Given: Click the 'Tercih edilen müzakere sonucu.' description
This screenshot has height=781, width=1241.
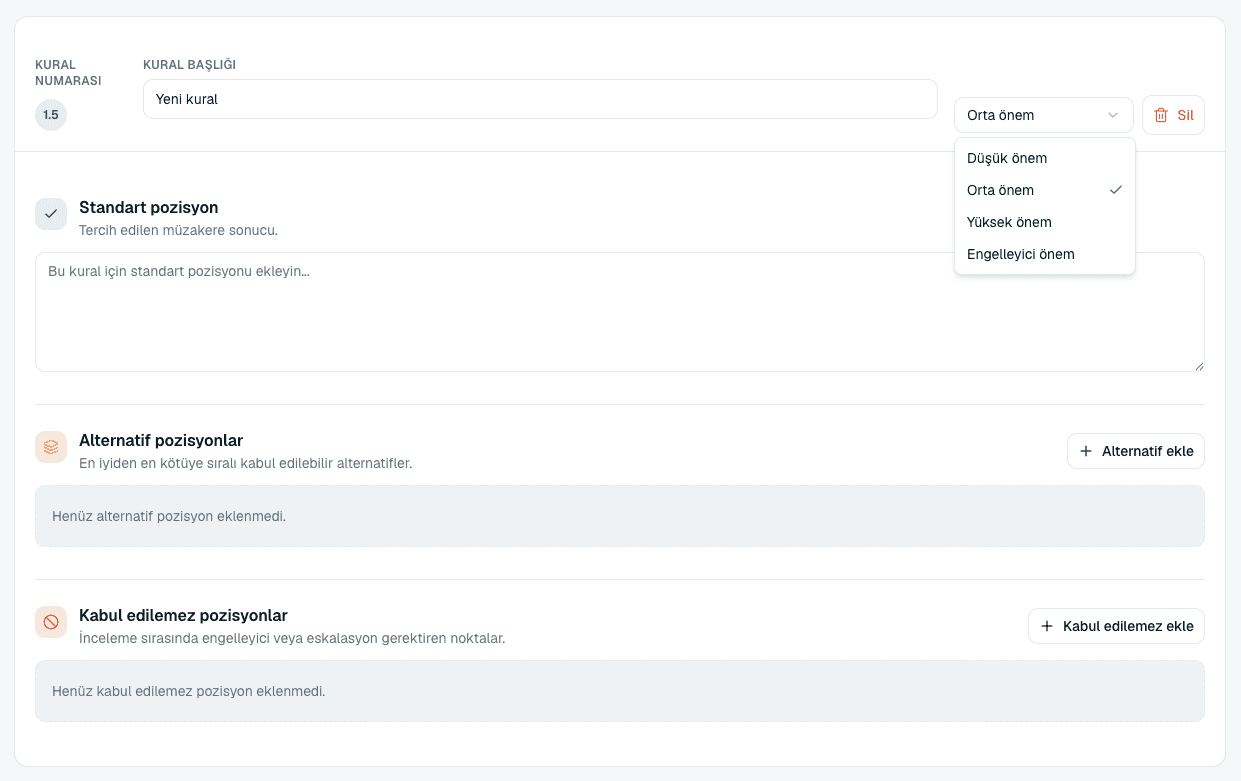Looking at the screenshot, I should [179, 230].
